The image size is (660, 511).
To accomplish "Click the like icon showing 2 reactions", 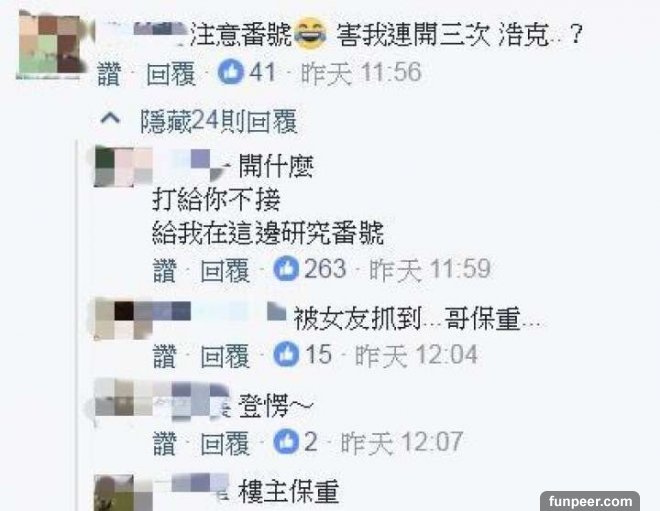I will coord(286,442).
